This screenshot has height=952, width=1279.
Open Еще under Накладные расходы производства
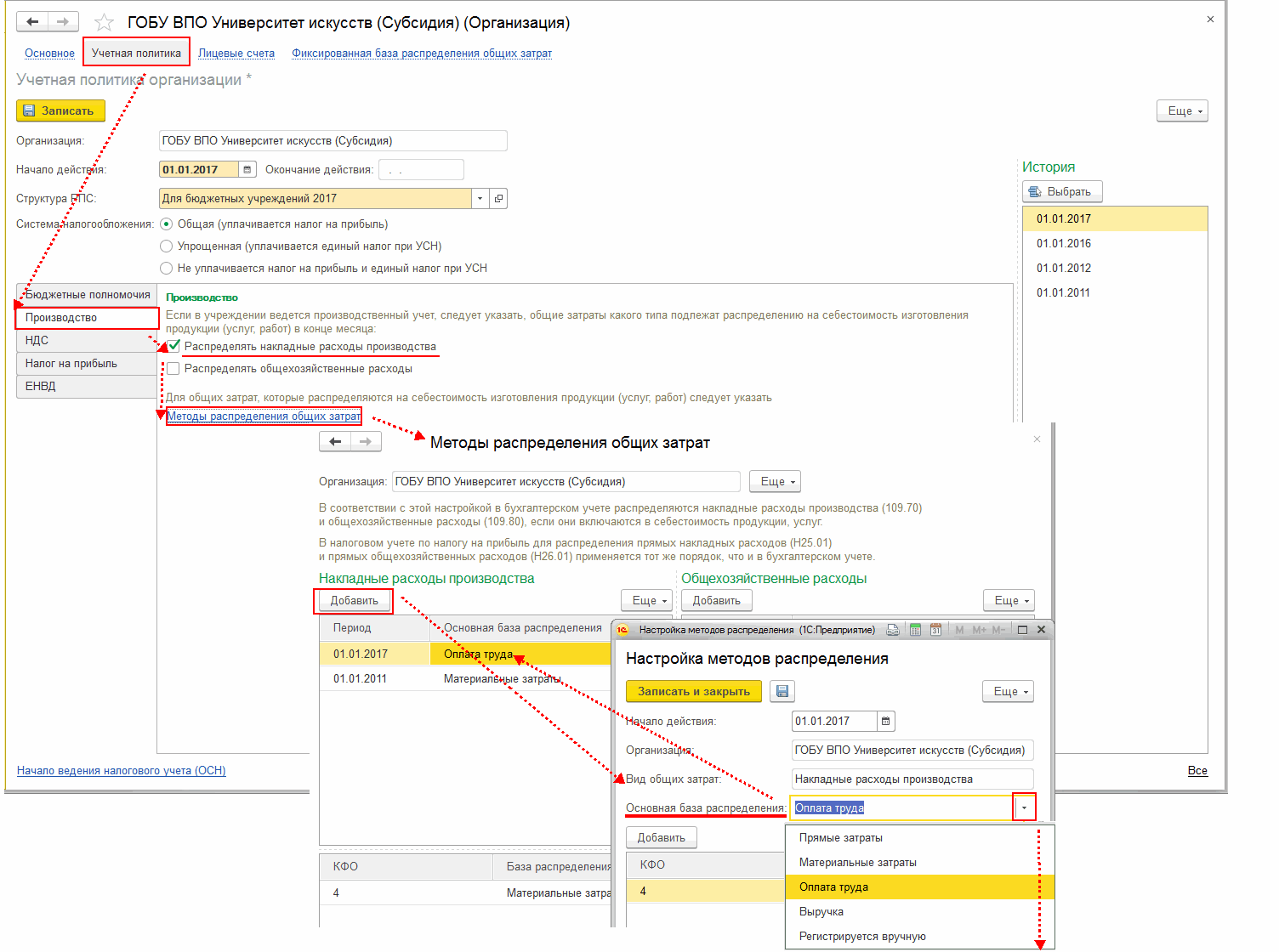(646, 601)
